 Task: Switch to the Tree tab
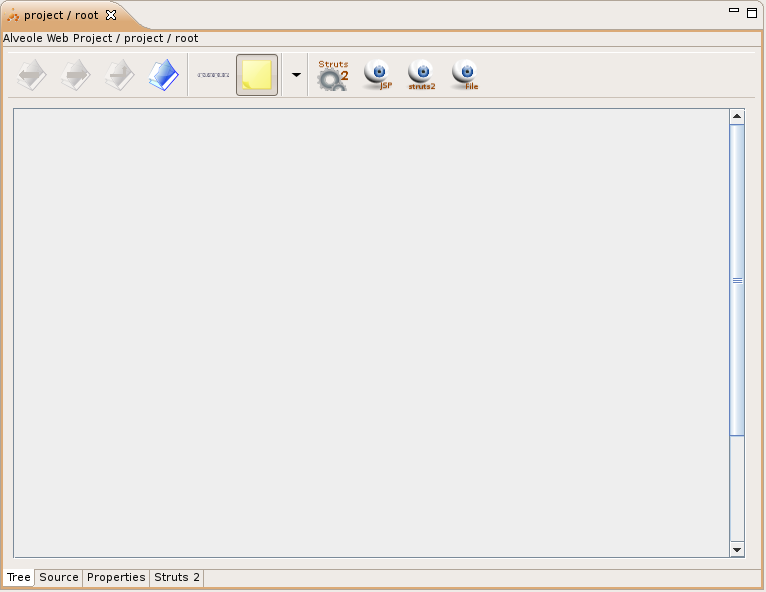pyautogui.click(x=18, y=578)
